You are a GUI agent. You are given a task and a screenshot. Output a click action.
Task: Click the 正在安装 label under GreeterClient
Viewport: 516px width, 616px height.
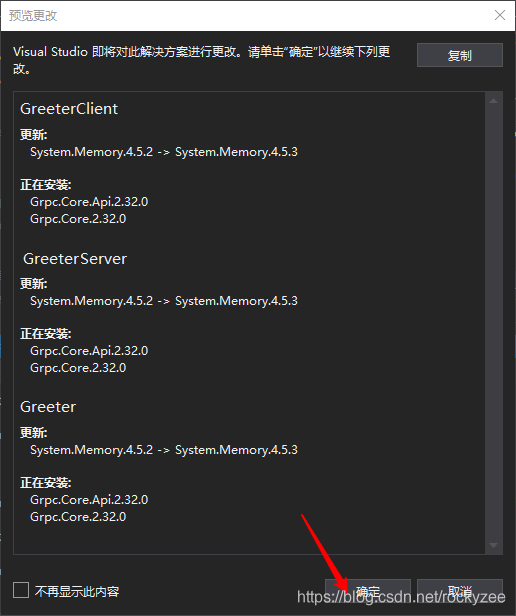point(46,185)
